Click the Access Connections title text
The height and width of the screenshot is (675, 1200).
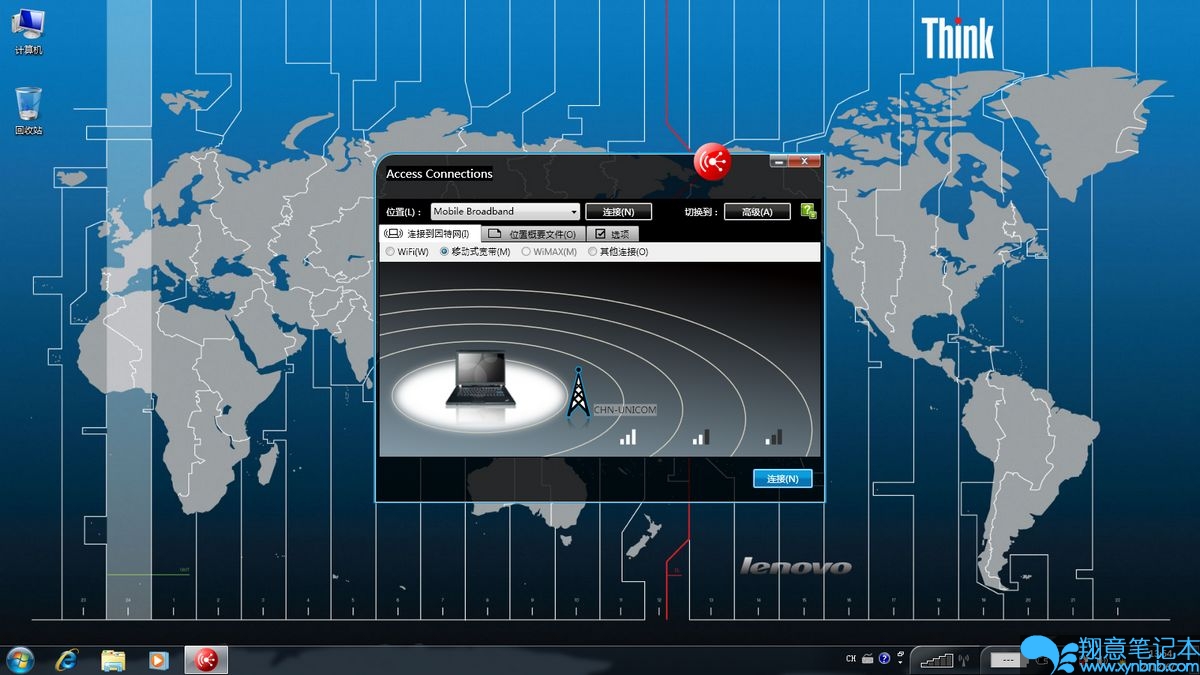pos(439,174)
